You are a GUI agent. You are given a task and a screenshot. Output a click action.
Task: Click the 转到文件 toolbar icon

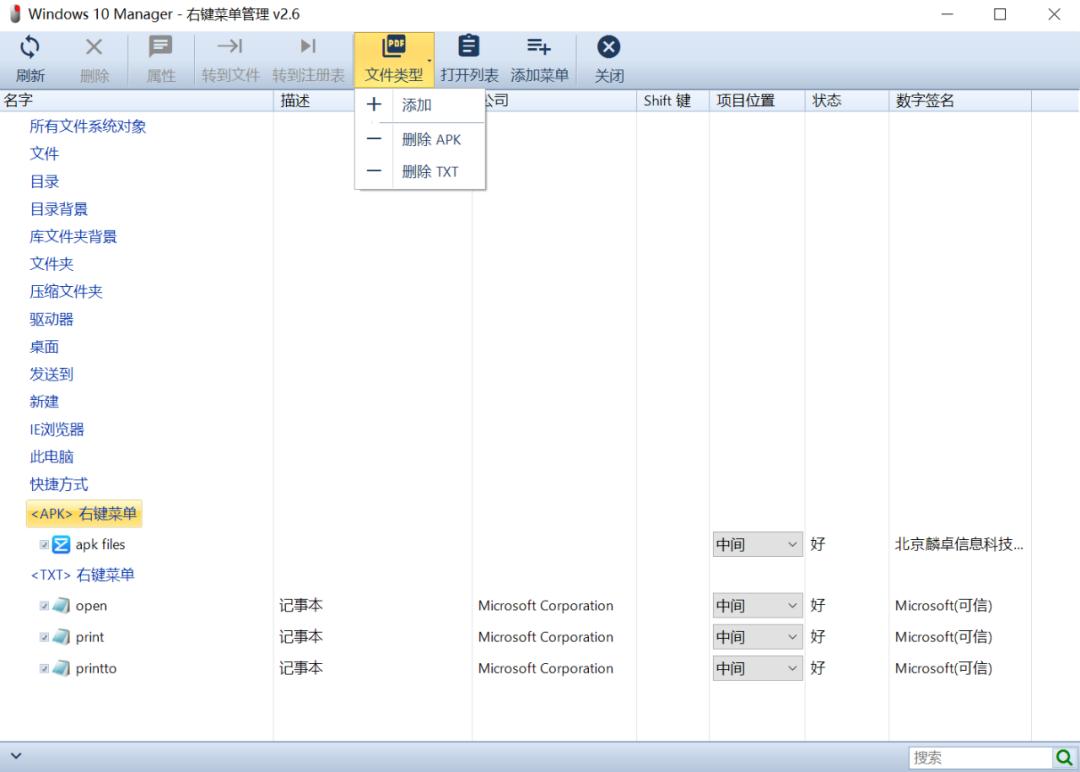(x=230, y=46)
